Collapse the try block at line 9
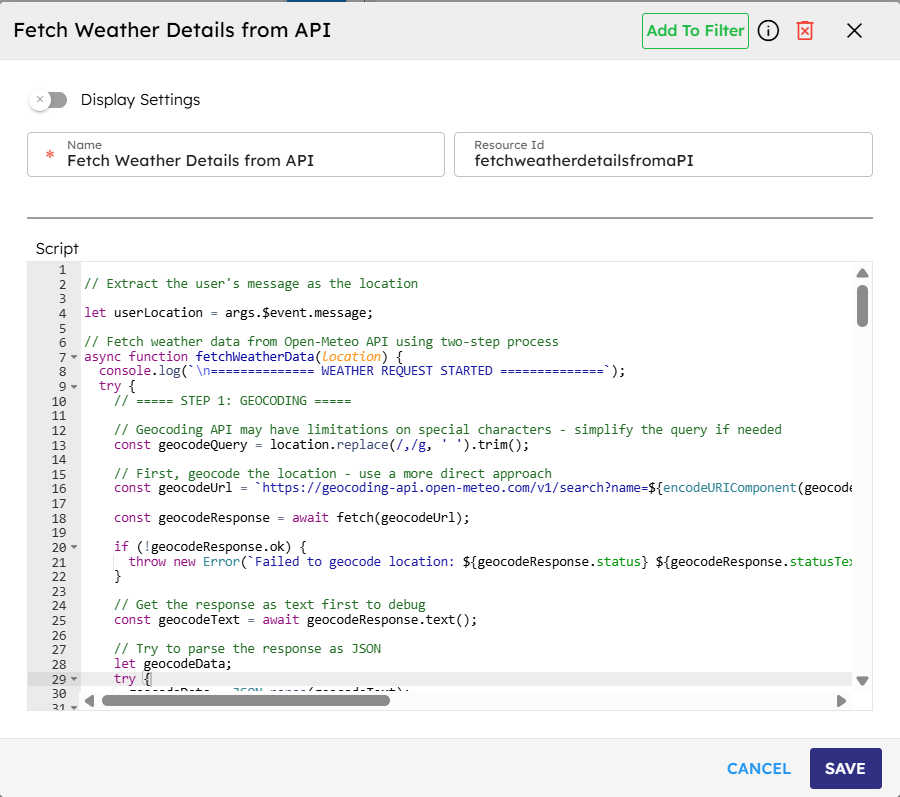 [75, 386]
